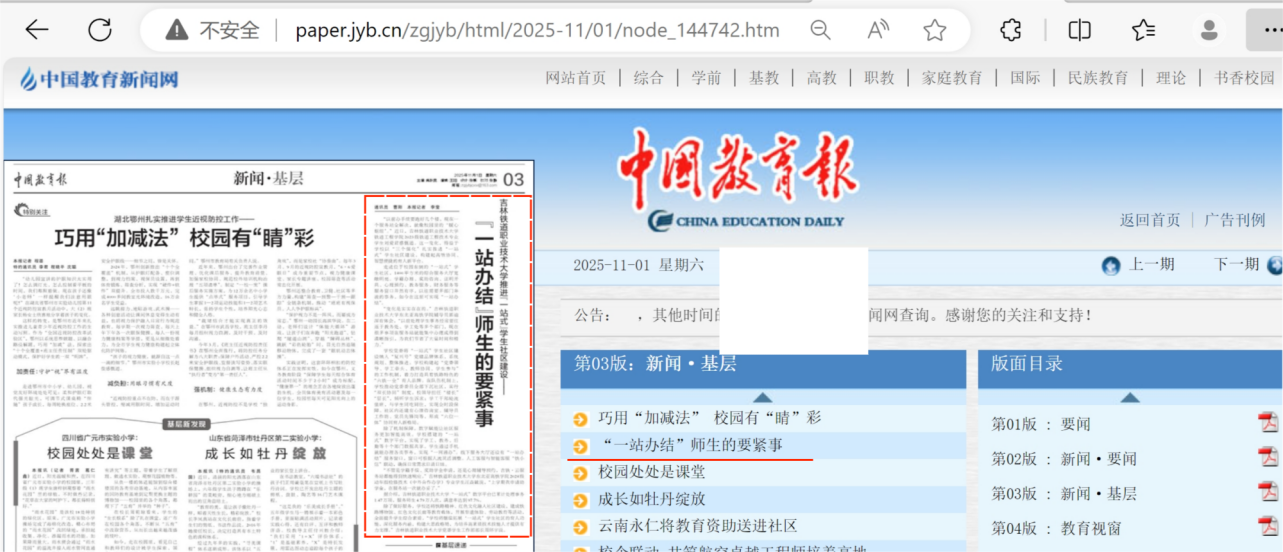
Task: Open the article “一站办结”师生的要紧事
Action: tap(693, 445)
